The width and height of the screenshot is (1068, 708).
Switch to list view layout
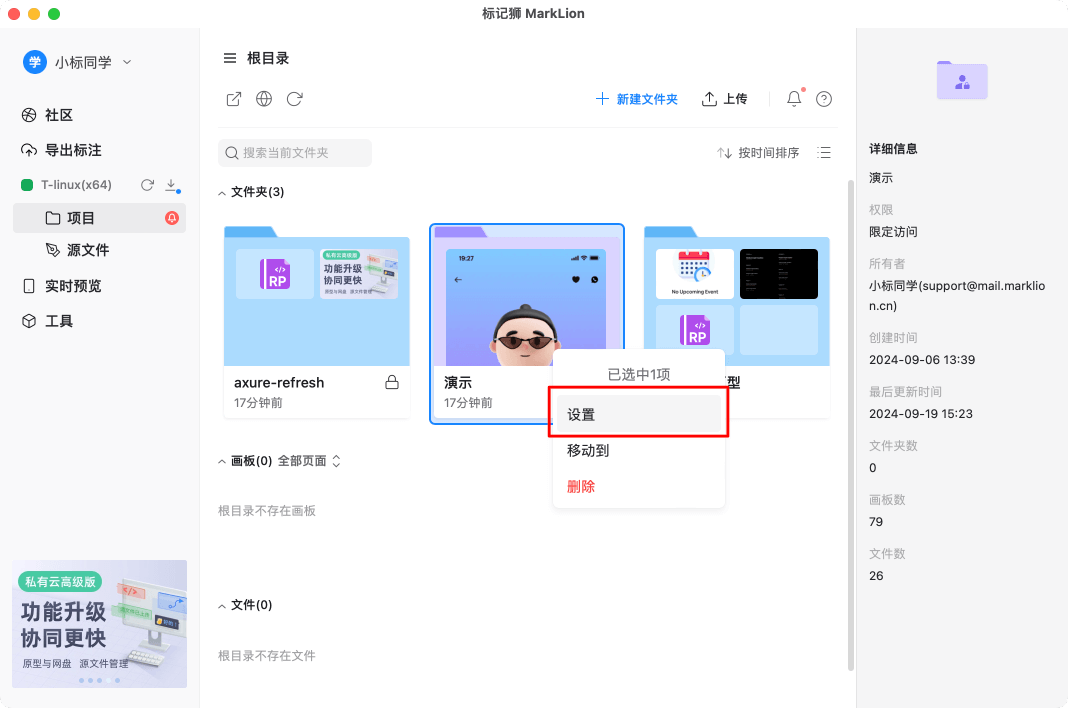pos(823,152)
